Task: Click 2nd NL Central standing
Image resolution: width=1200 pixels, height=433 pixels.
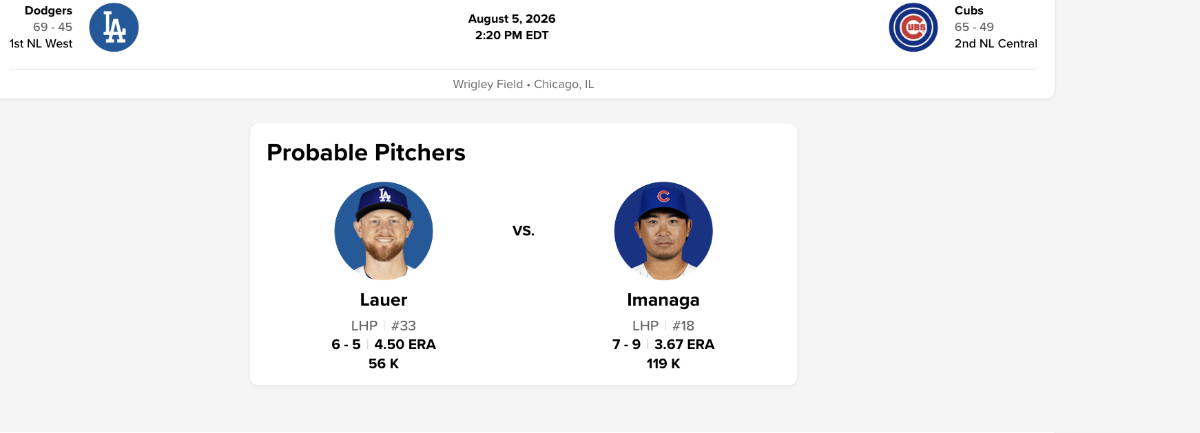Action: click(x=996, y=44)
